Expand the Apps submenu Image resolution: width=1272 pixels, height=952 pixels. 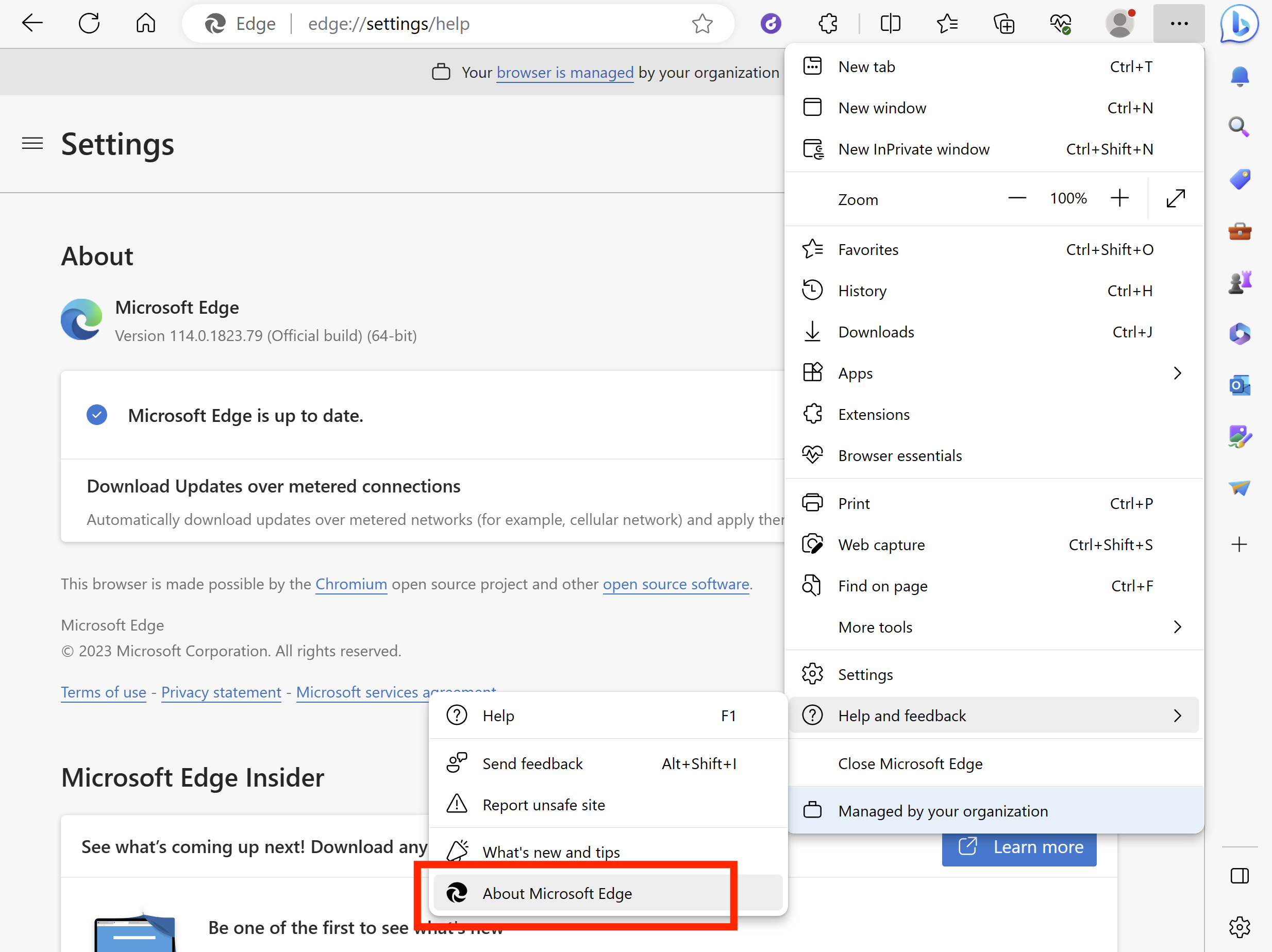(994, 373)
